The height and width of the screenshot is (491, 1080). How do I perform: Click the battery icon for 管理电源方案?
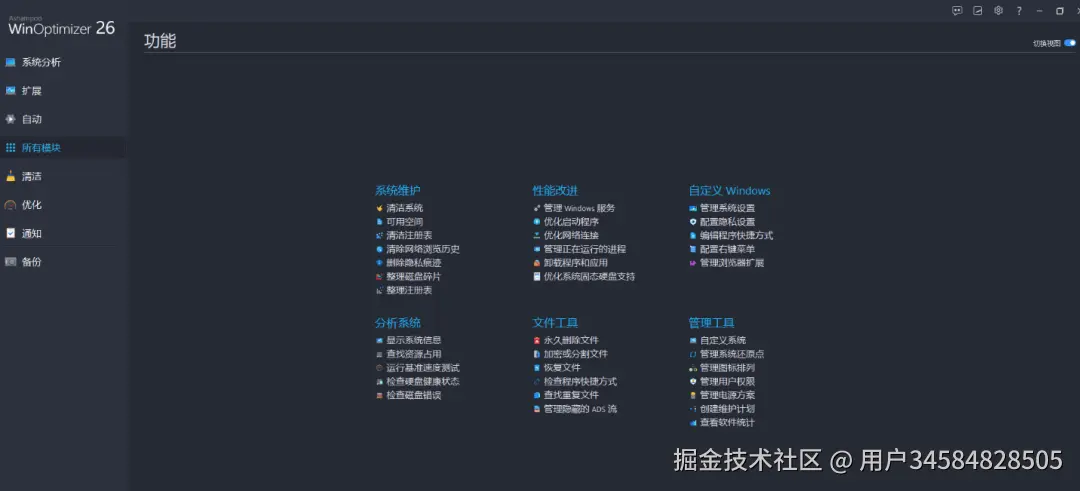click(x=693, y=395)
